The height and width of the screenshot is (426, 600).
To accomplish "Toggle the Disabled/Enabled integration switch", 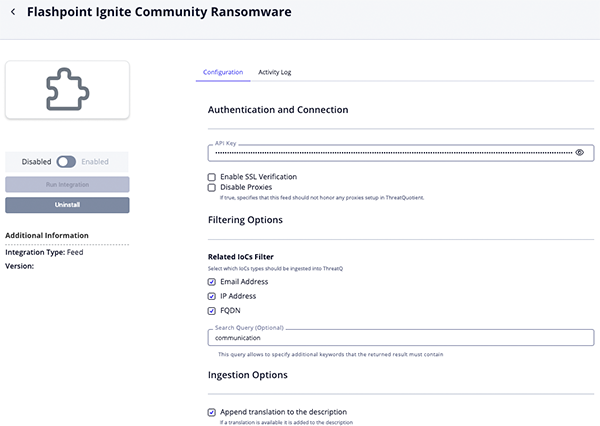I will 67,161.
